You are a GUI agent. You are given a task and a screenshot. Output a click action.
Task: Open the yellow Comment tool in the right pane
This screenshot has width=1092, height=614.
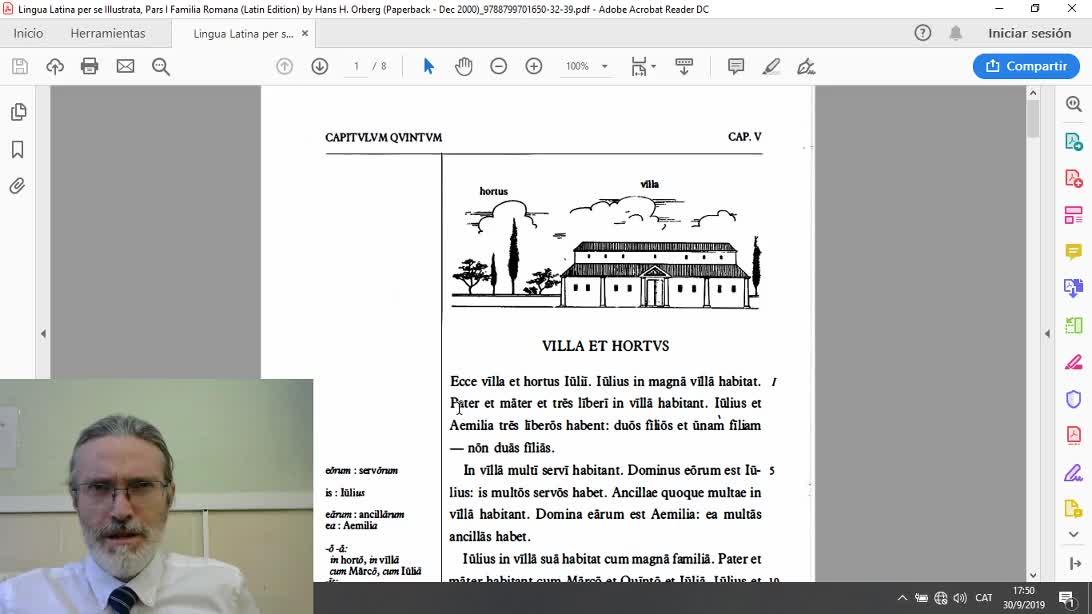1073,251
